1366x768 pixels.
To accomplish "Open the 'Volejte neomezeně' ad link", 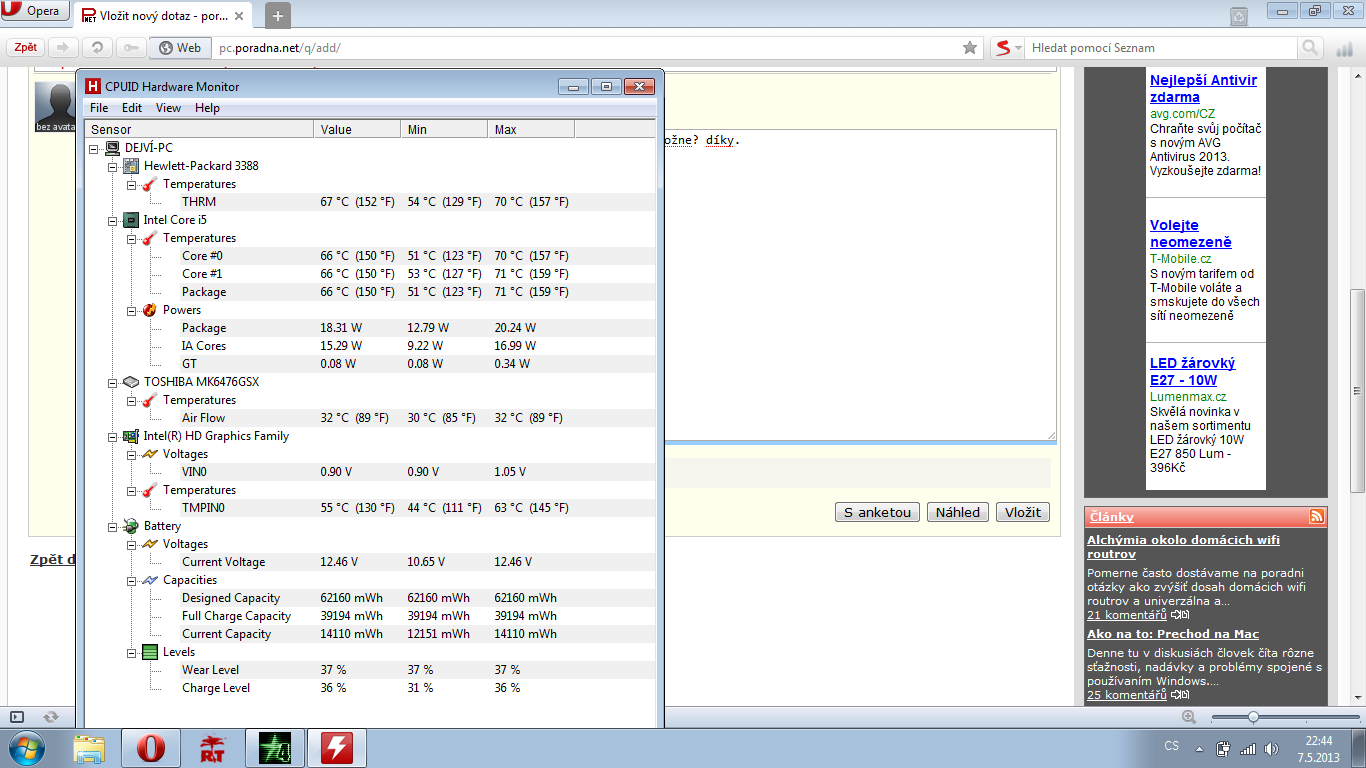I will (1191, 234).
